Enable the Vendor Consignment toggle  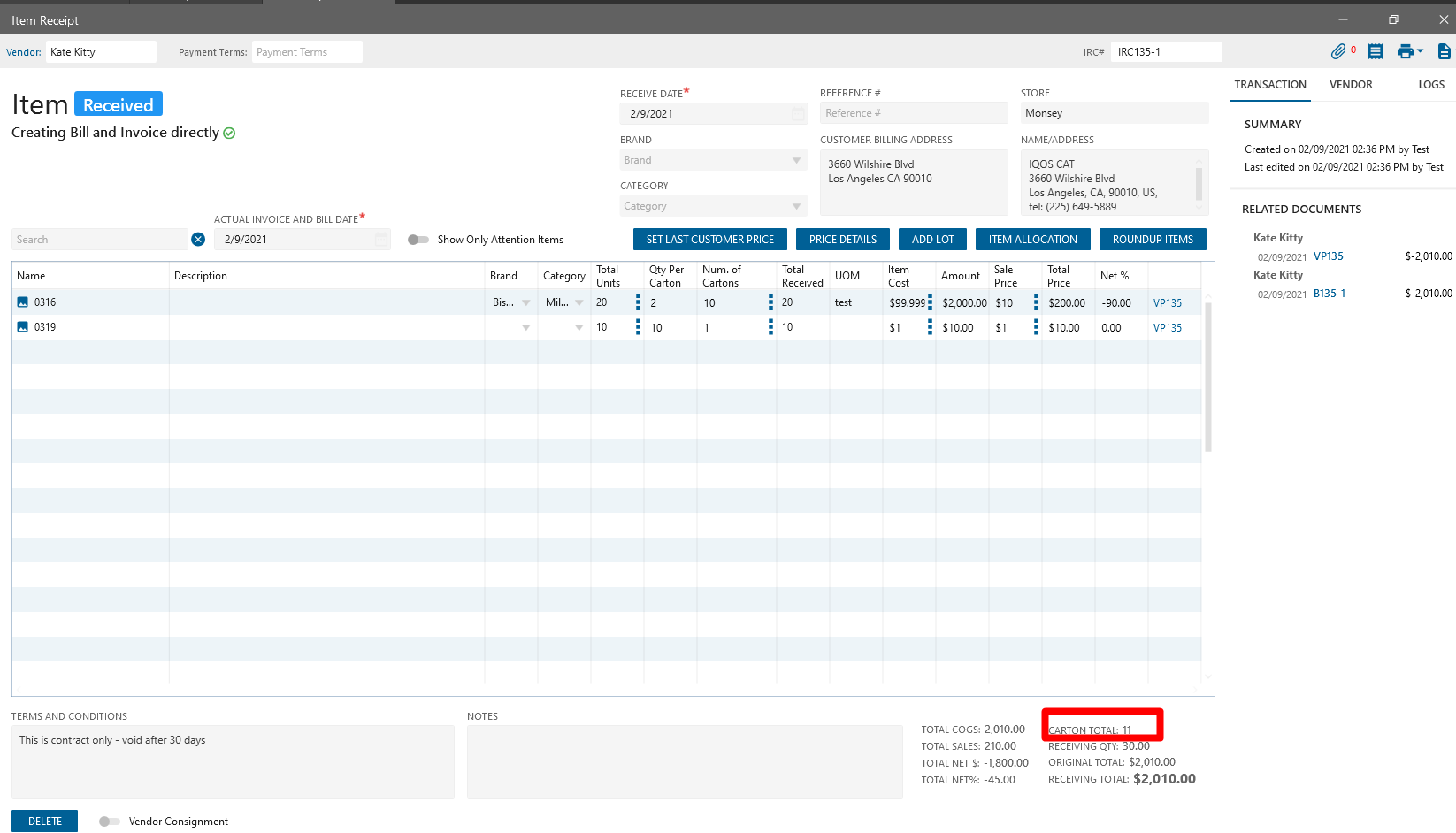(110, 822)
